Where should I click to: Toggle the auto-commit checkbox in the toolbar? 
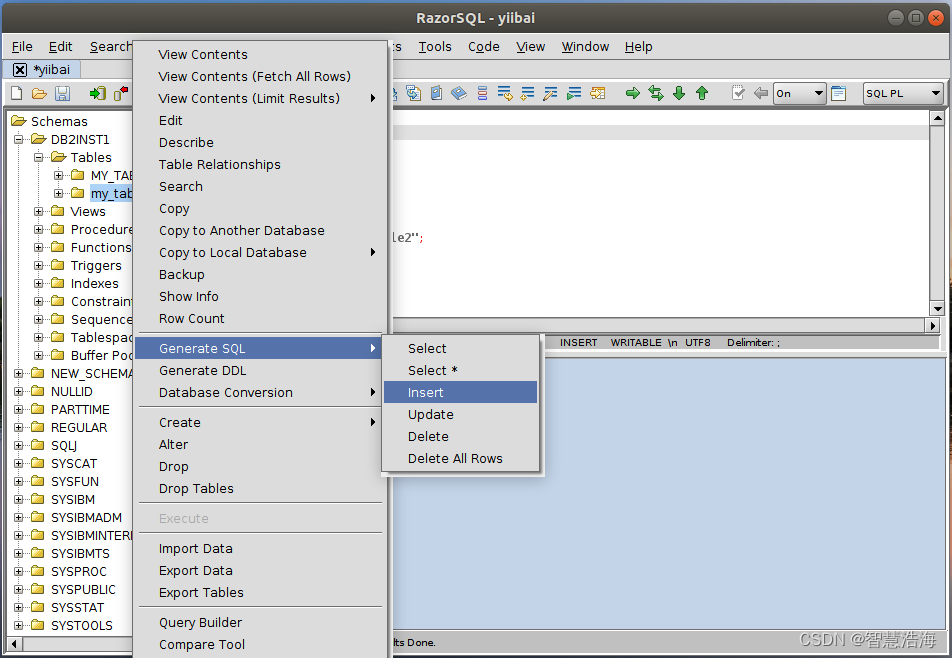[x=738, y=93]
